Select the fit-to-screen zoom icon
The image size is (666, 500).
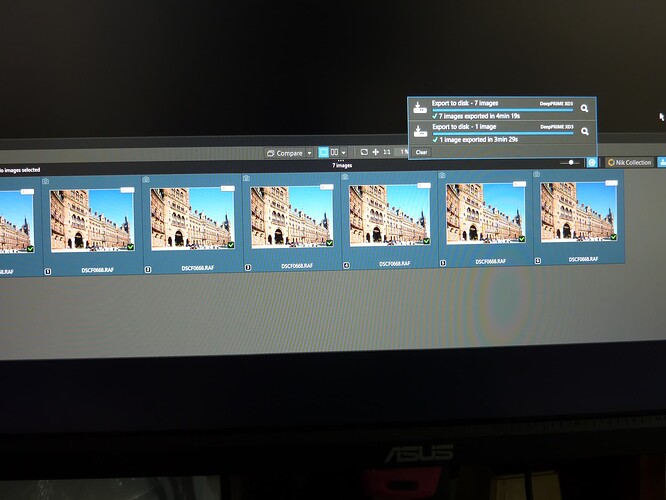[x=364, y=152]
